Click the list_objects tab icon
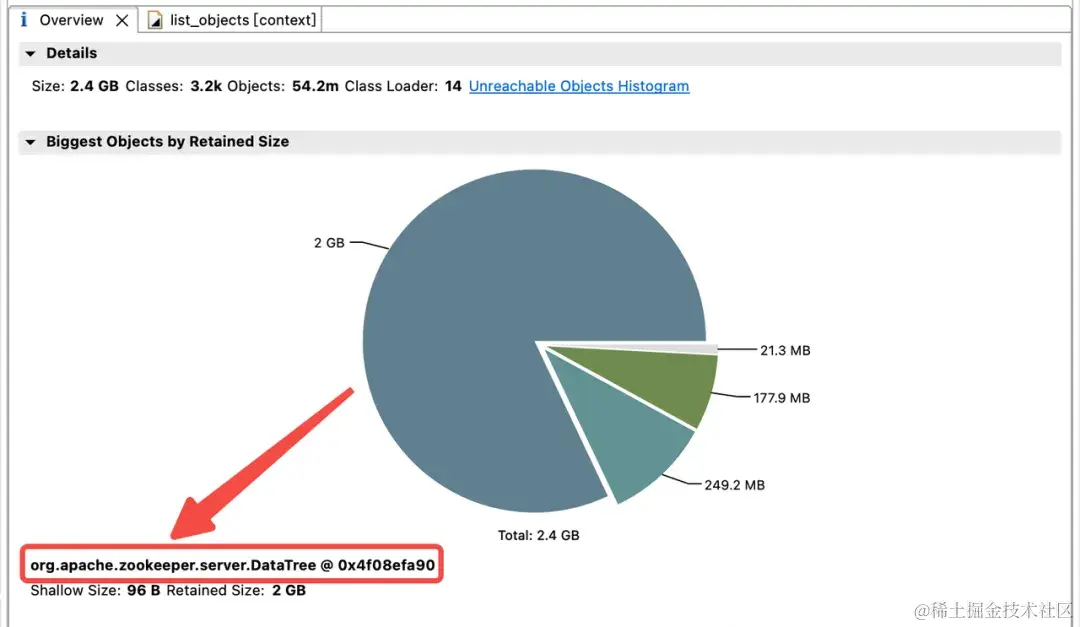The width and height of the screenshot is (1080, 627). (155, 21)
